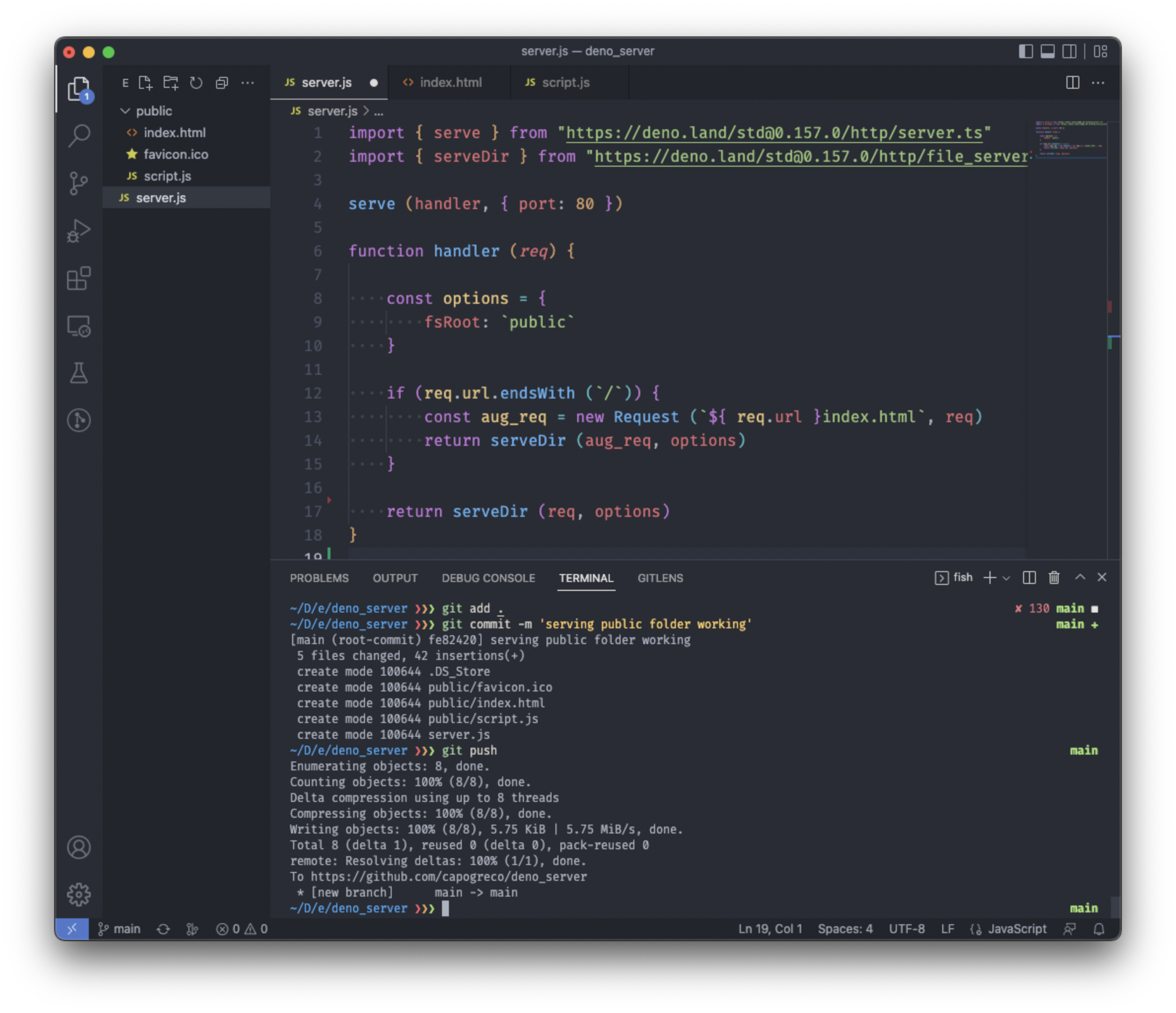
Task: Change file encoding UTF-8
Action: coord(906,930)
